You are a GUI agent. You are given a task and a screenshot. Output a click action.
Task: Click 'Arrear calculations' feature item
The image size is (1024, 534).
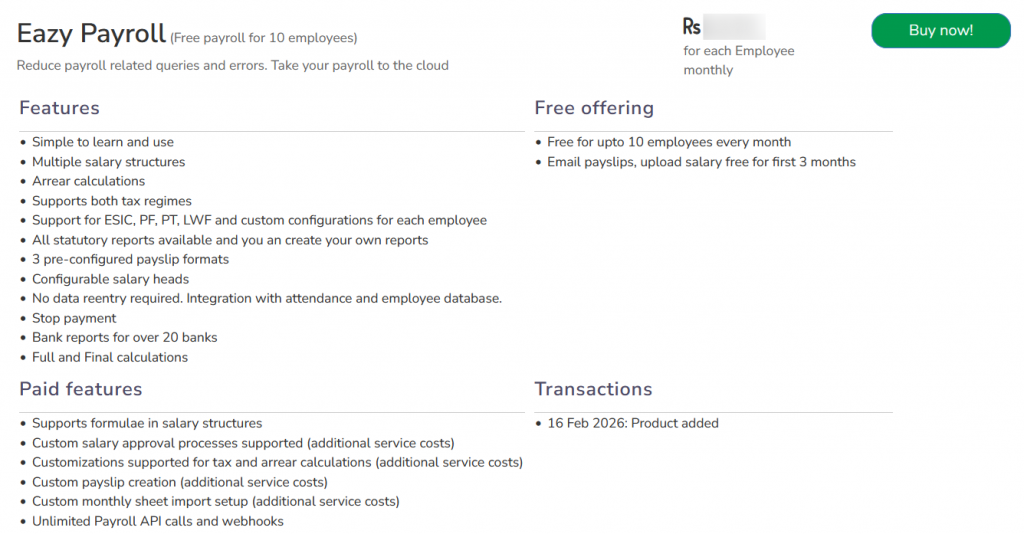click(x=88, y=181)
